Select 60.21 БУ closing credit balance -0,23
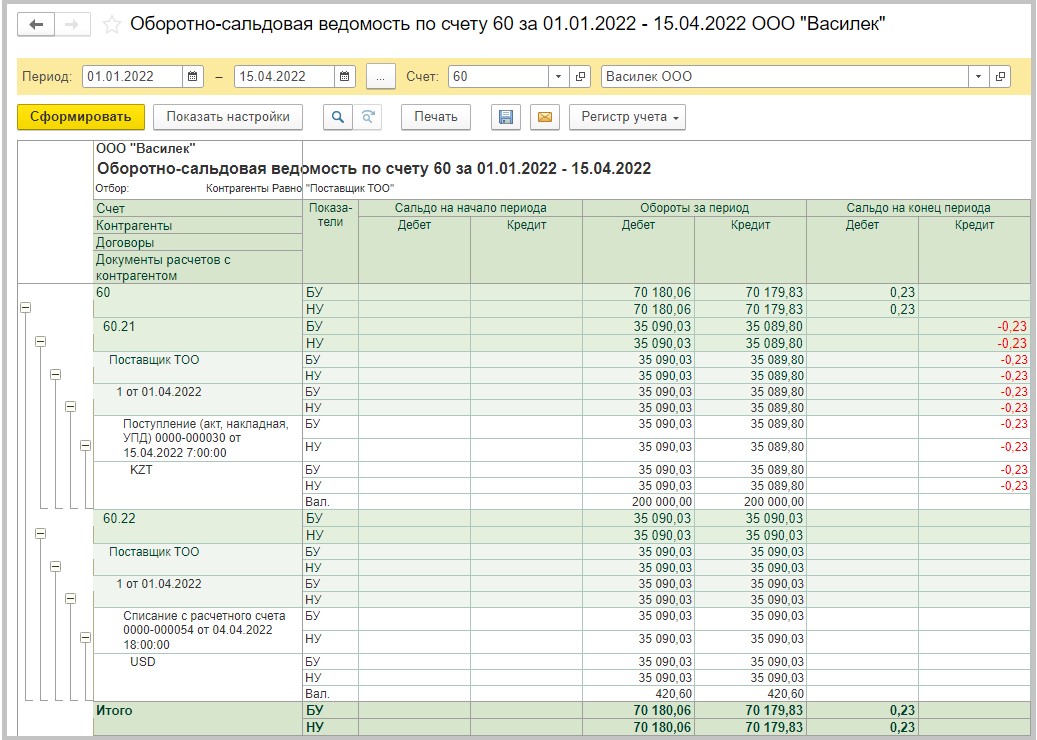 coord(974,327)
